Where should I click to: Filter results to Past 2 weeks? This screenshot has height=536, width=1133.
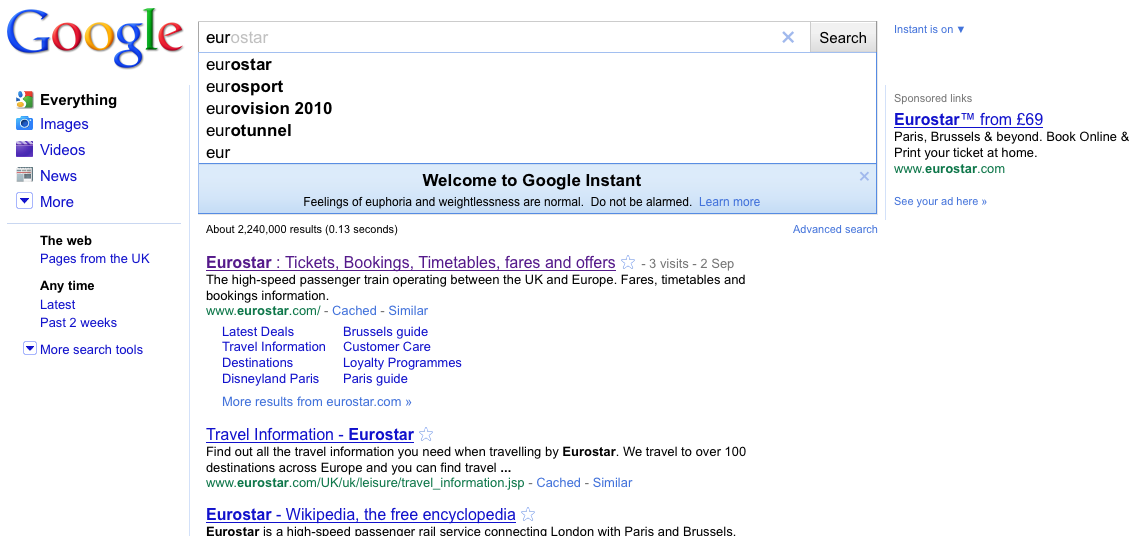[x=78, y=323]
